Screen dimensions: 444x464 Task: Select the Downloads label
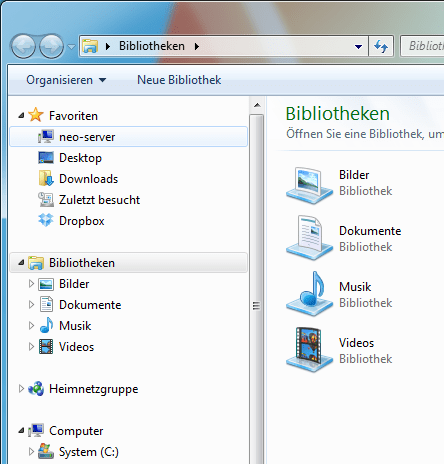pyautogui.click(x=88, y=179)
